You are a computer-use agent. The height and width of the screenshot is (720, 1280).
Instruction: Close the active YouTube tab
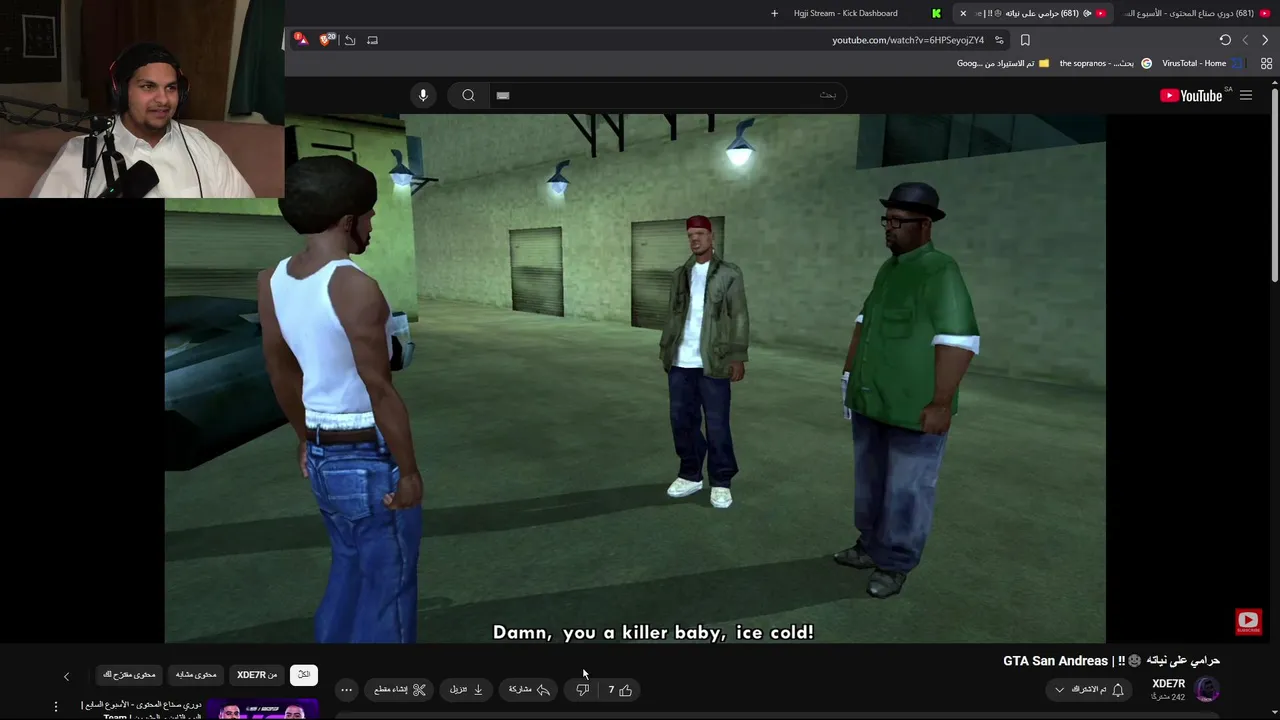963,13
